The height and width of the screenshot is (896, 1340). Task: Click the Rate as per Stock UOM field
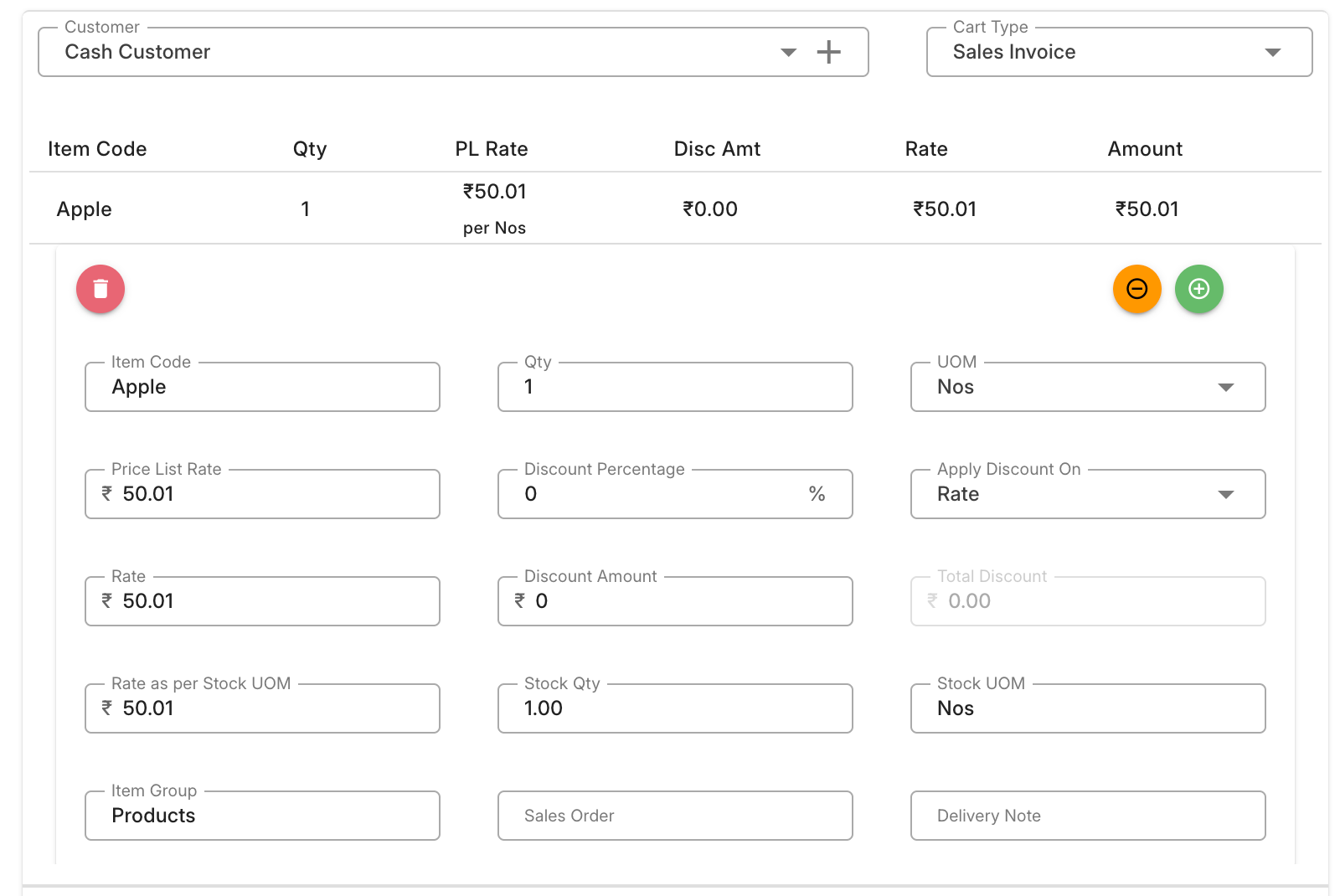262,708
